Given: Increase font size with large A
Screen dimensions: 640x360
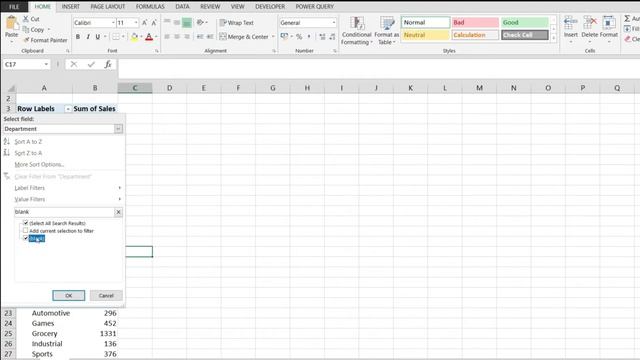Looking at the screenshot, I should point(144,23).
